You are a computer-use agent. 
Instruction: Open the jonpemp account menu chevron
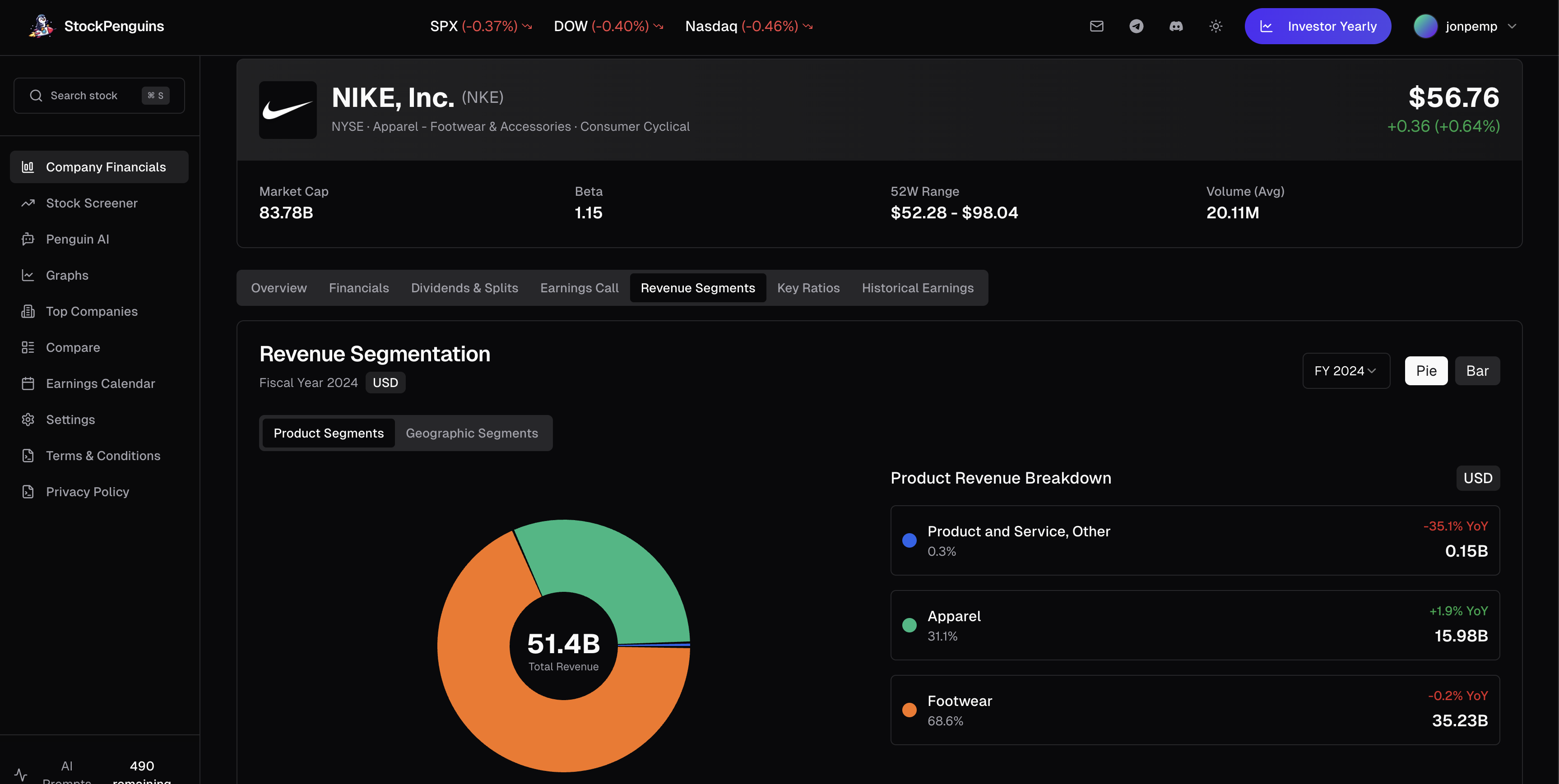pyautogui.click(x=1513, y=26)
